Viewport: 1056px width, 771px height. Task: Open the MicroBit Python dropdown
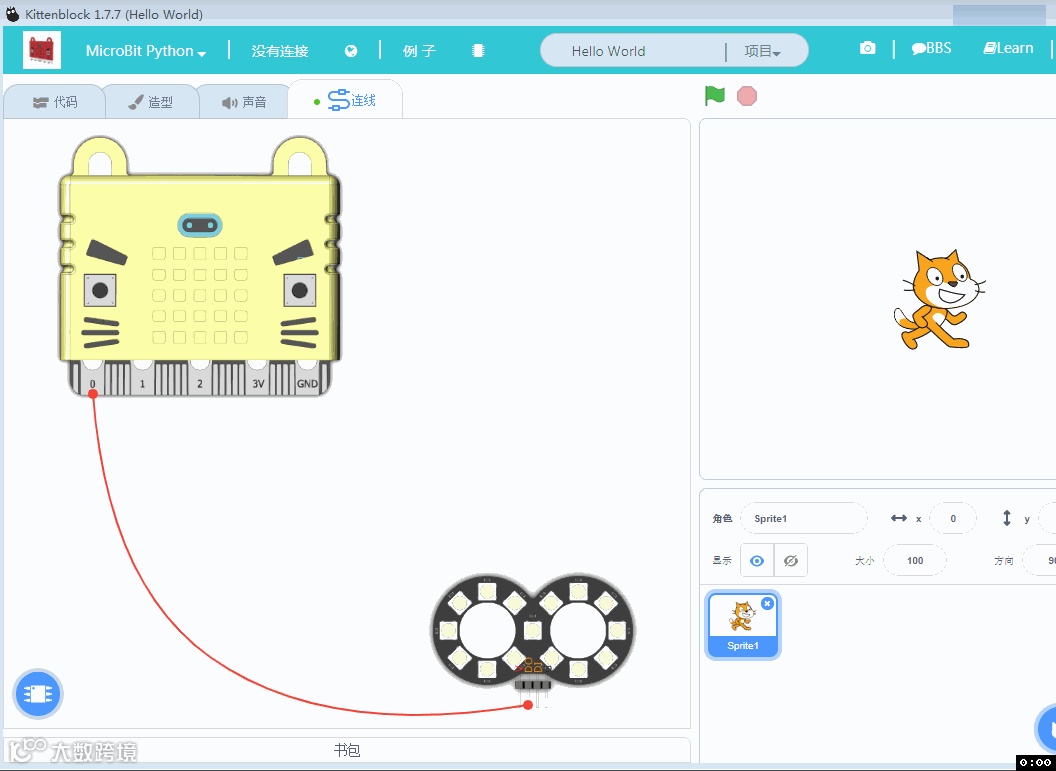pyautogui.click(x=145, y=51)
